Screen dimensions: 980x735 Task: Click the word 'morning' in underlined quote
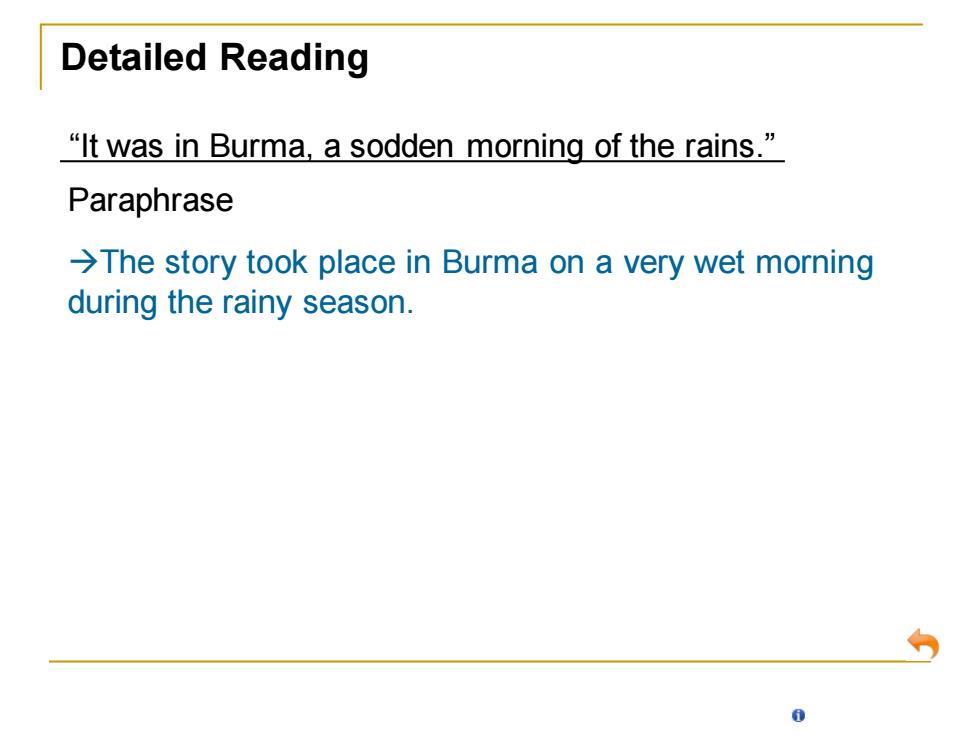coord(525,148)
